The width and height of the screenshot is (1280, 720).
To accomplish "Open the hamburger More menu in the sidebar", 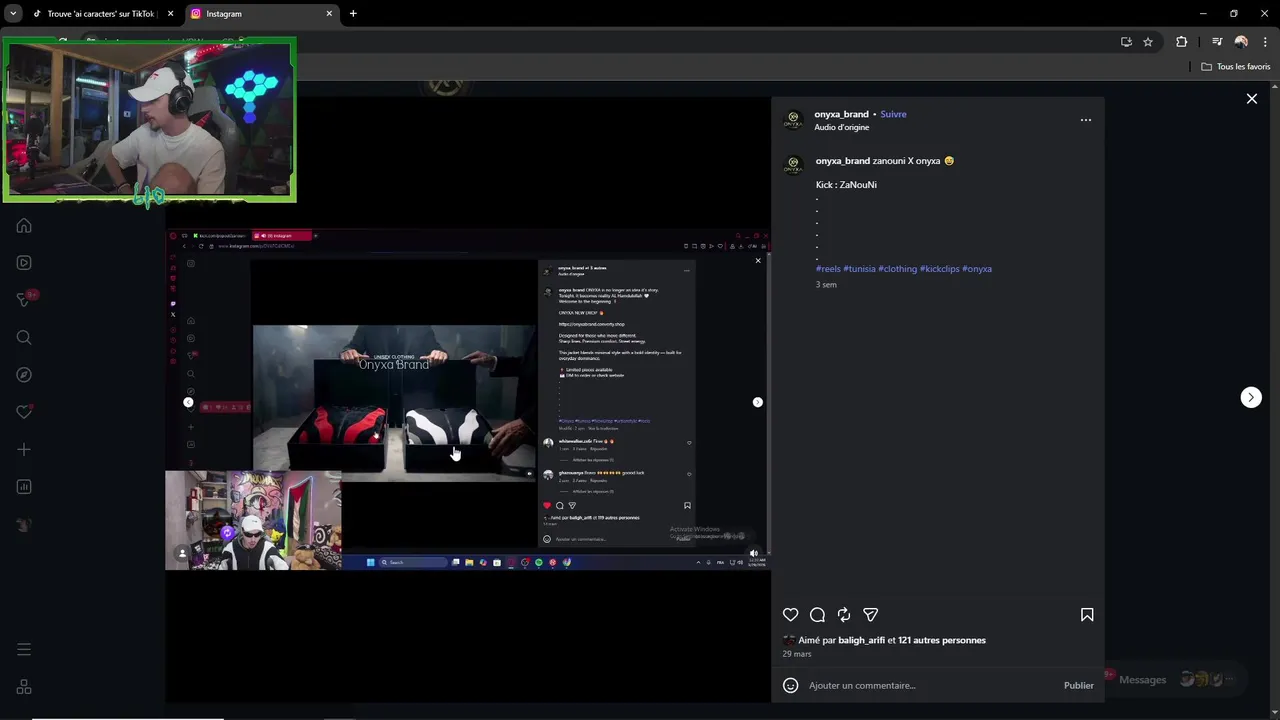I will (24, 650).
